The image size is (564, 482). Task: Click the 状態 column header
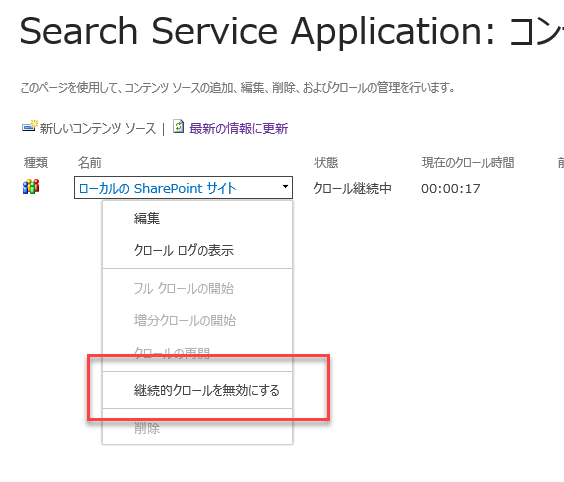[x=326, y=163]
